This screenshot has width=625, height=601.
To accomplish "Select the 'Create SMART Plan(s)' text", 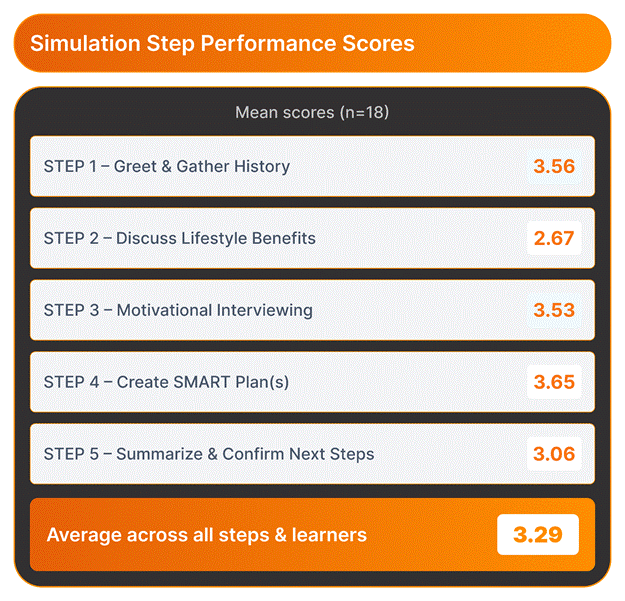I will click(x=203, y=382).
